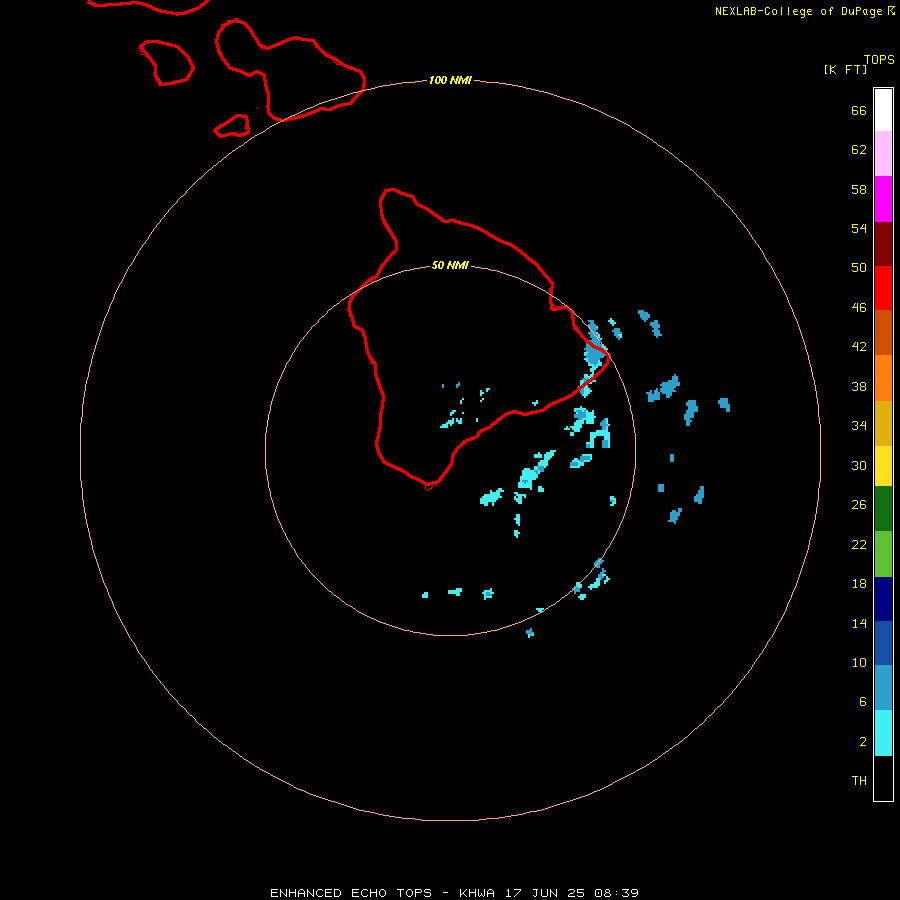The height and width of the screenshot is (900, 900).
Task: Click the 38 legend value label
Action: pos(859,386)
